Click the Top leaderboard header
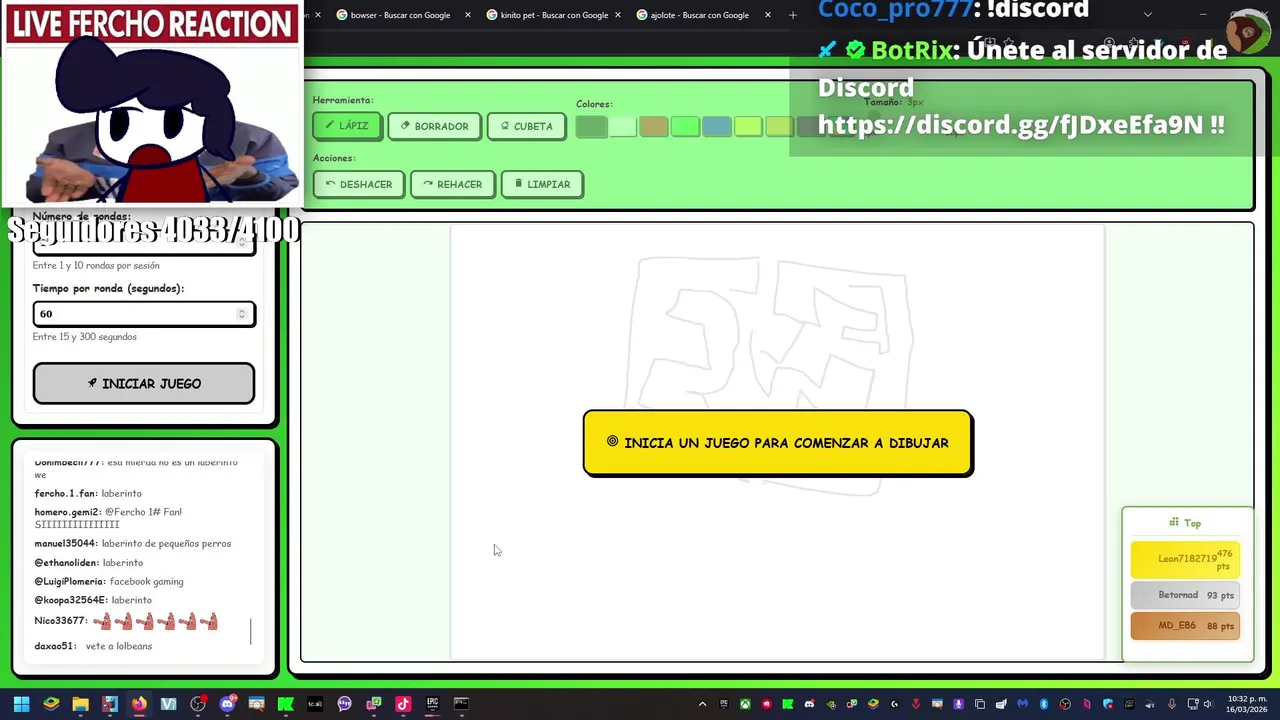The image size is (1280, 720). 1185,523
